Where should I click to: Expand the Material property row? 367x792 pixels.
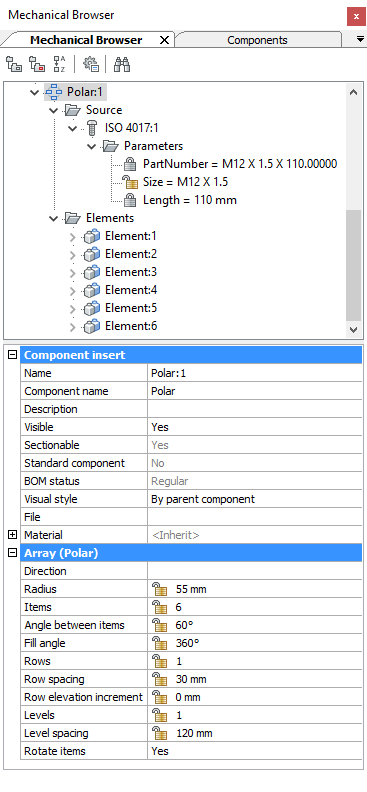point(13,535)
